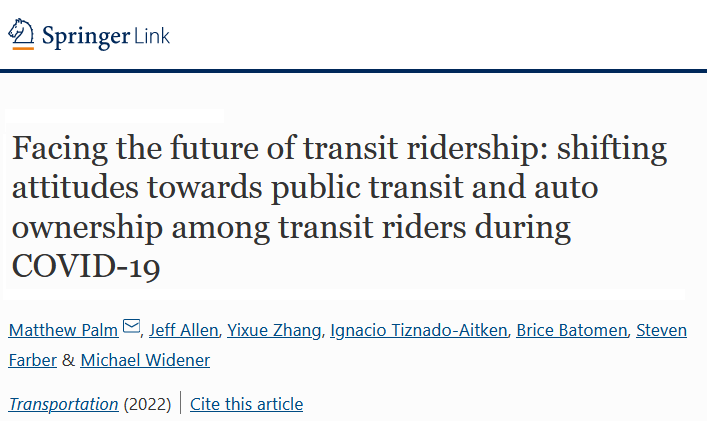Open the Michael Widener author link
The height and width of the screenshot is (421, 707).
tap(145, 360)
